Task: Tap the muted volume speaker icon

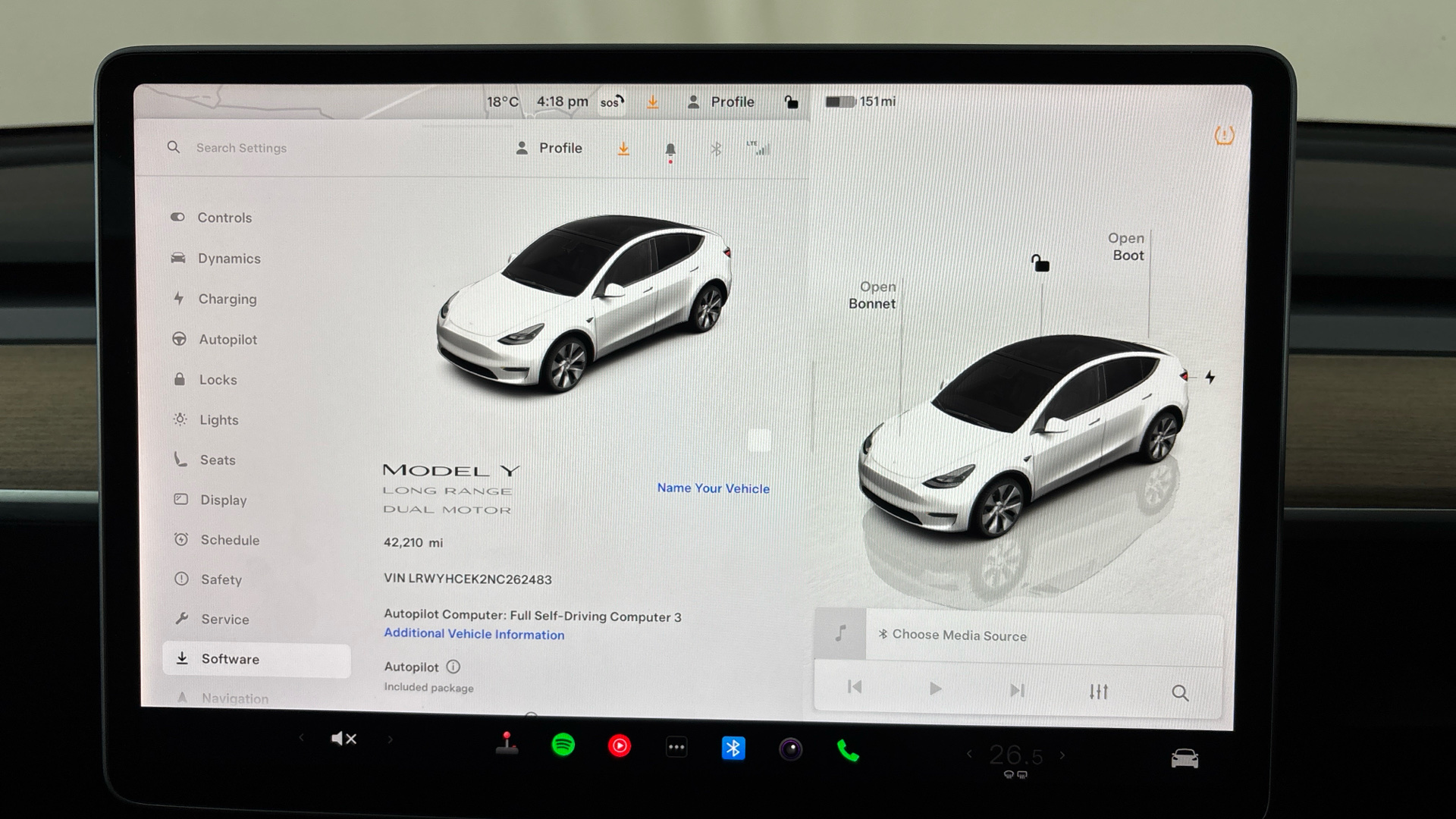Action: (x=344, y=739)
